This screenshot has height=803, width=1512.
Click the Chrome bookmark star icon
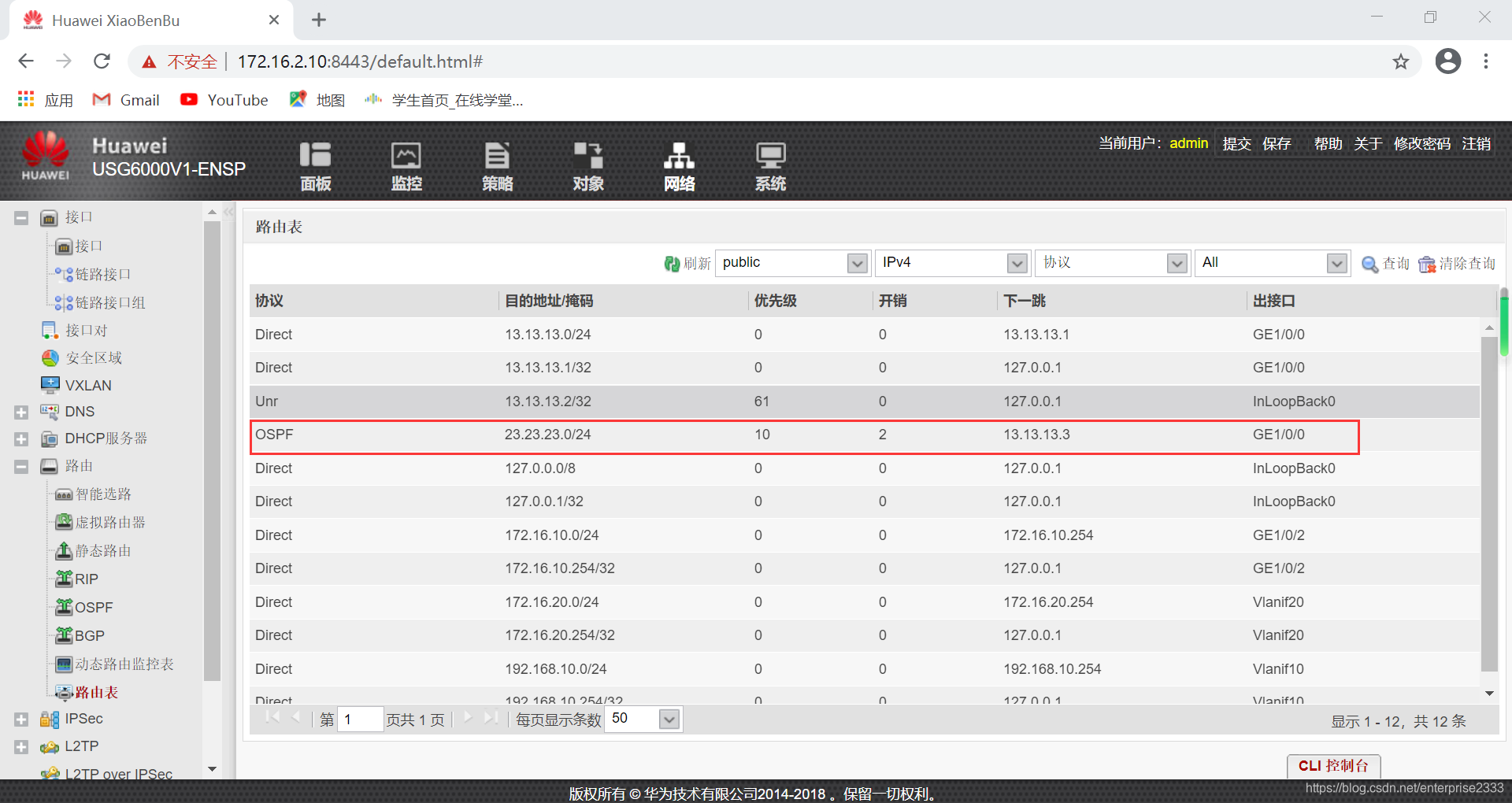pos(1400,61)
